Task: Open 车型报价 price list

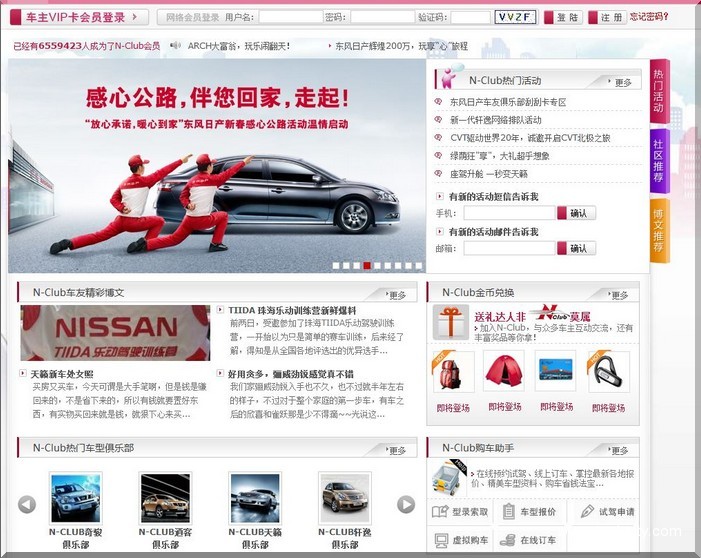Action: click(529, 512)
